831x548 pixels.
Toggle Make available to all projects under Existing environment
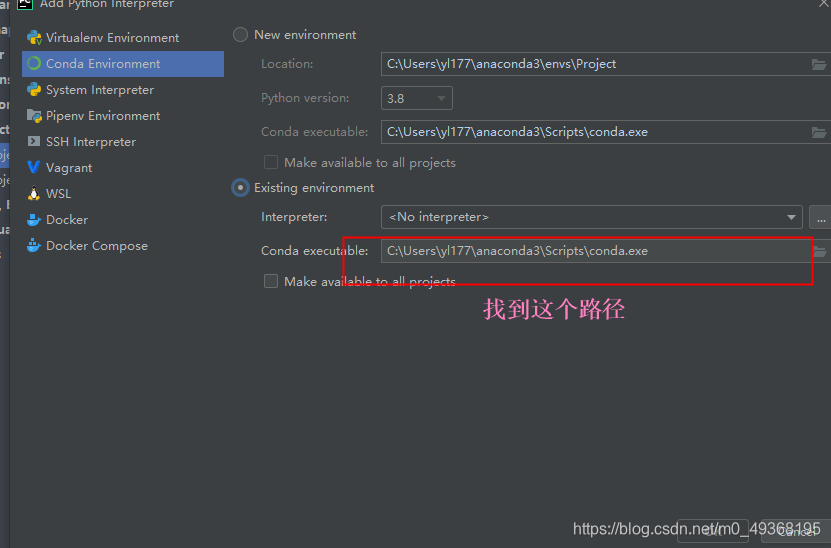[x=271, y=281]
